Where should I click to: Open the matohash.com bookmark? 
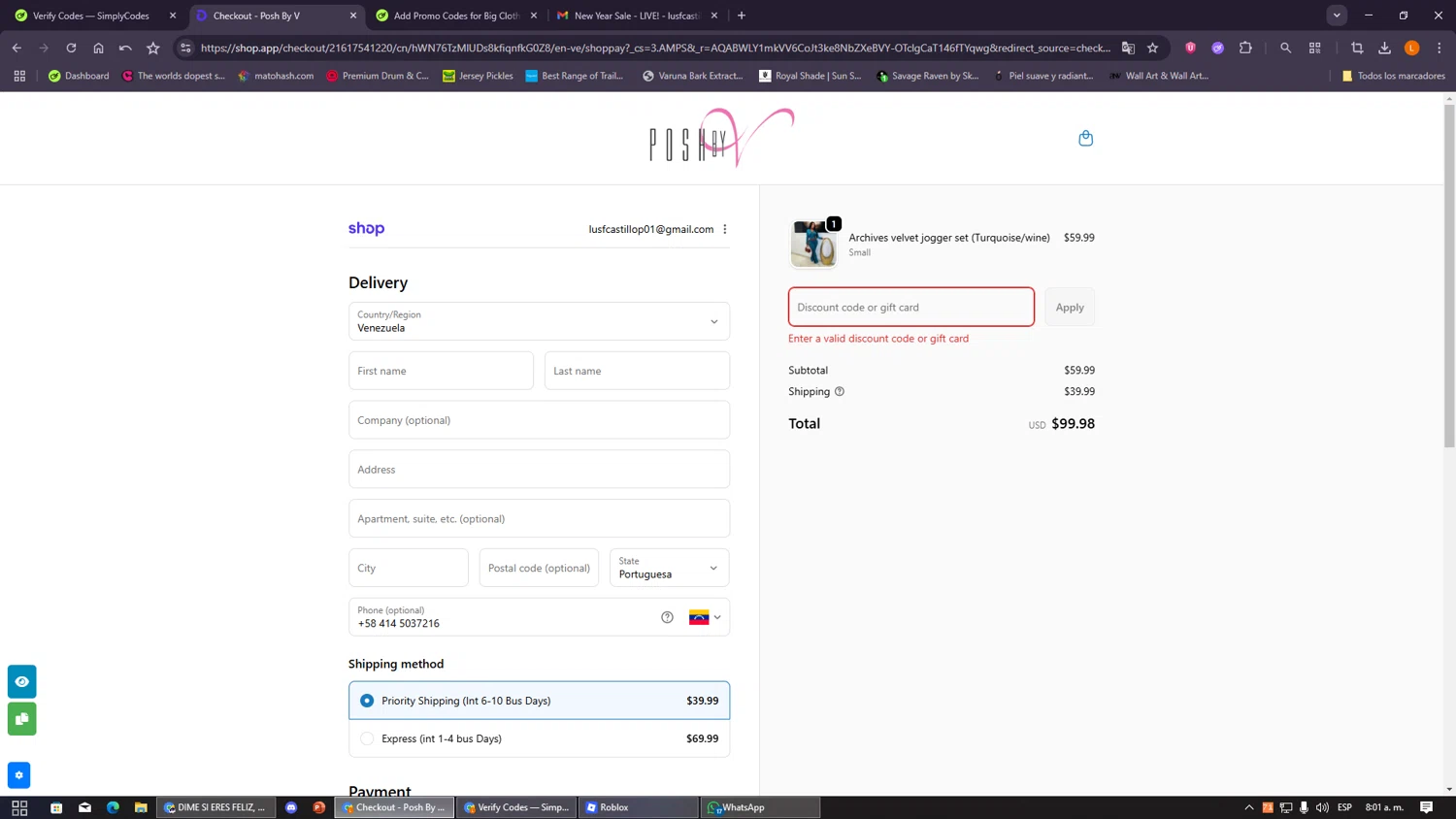[276, 76]
